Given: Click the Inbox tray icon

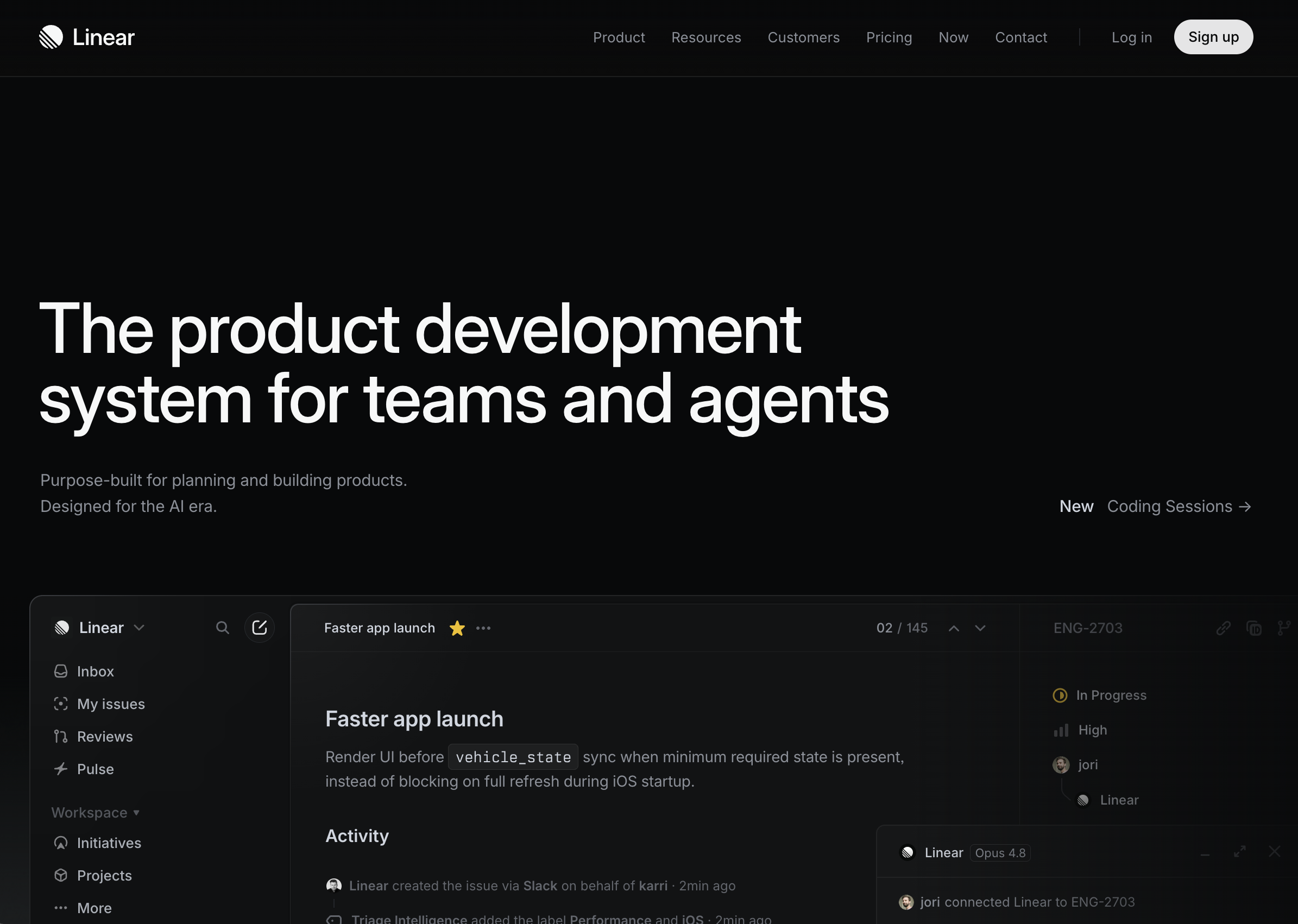Looking at the screenshot, I should point(61,672).
